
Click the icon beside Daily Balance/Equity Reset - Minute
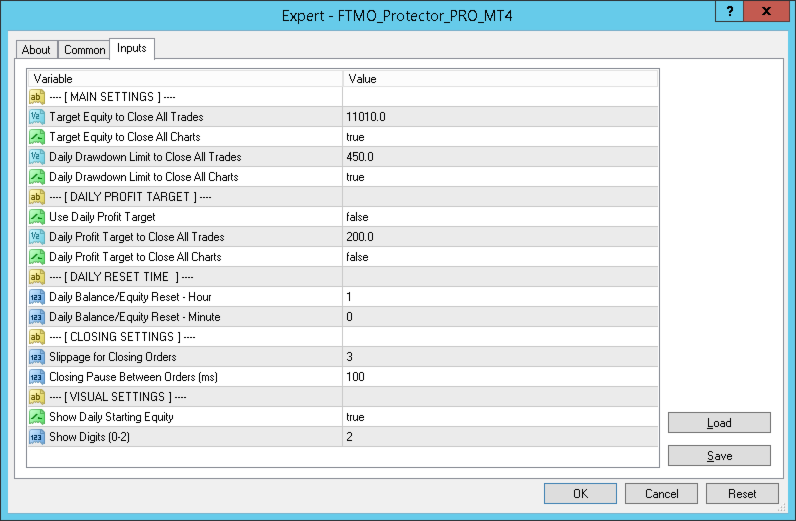tap(37, 317)
